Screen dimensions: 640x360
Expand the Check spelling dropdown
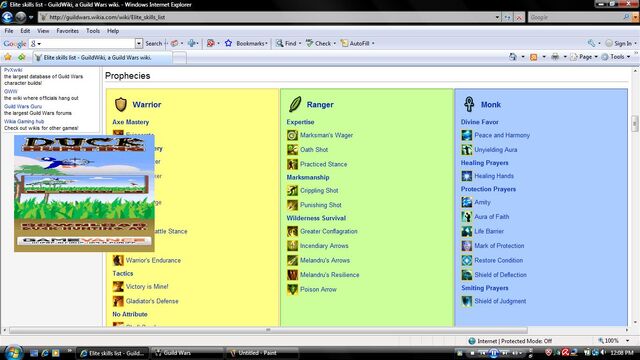(x=335, y=43)
